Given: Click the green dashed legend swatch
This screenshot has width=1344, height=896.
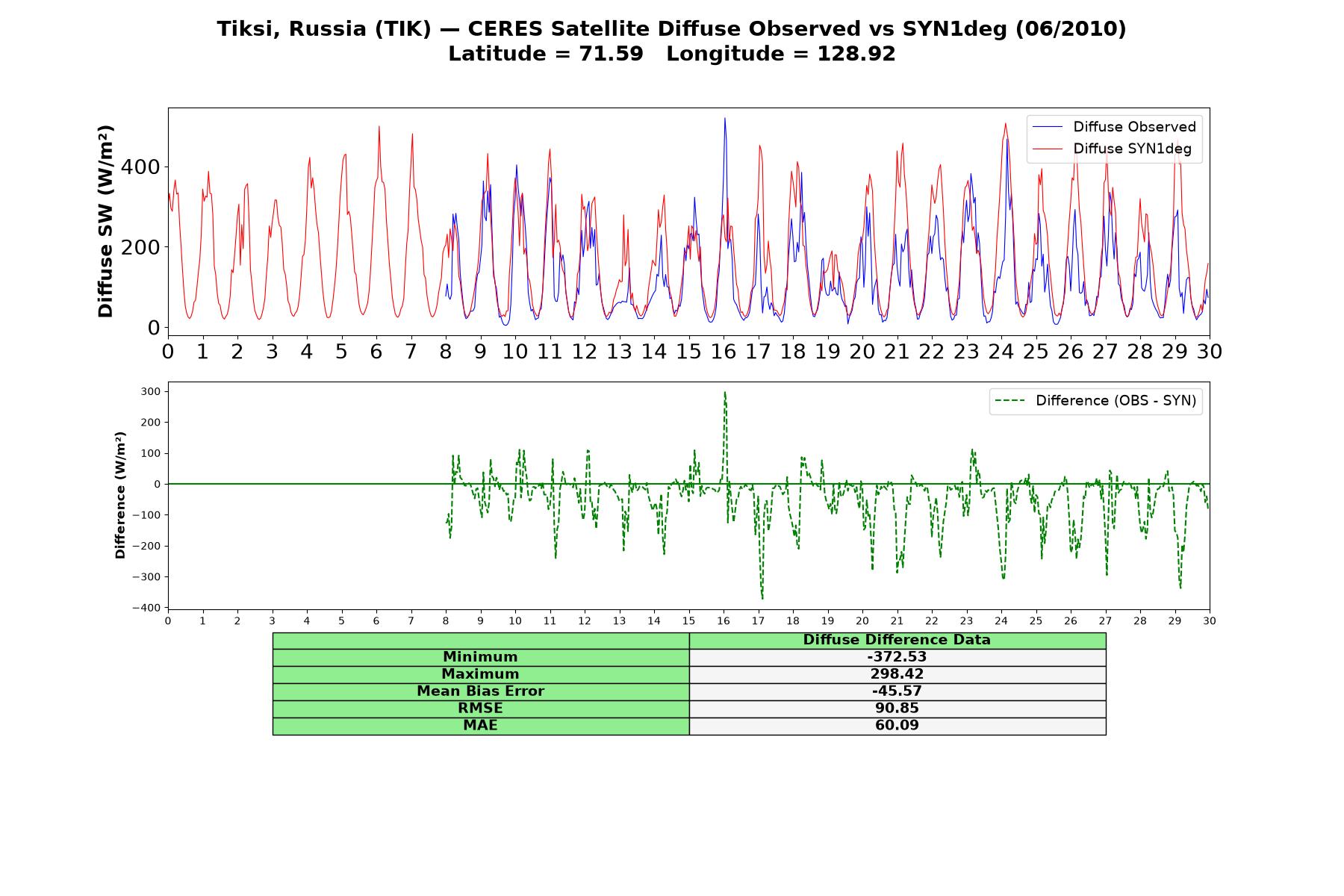Looking at the screenshot, I should click(1009, 401).
